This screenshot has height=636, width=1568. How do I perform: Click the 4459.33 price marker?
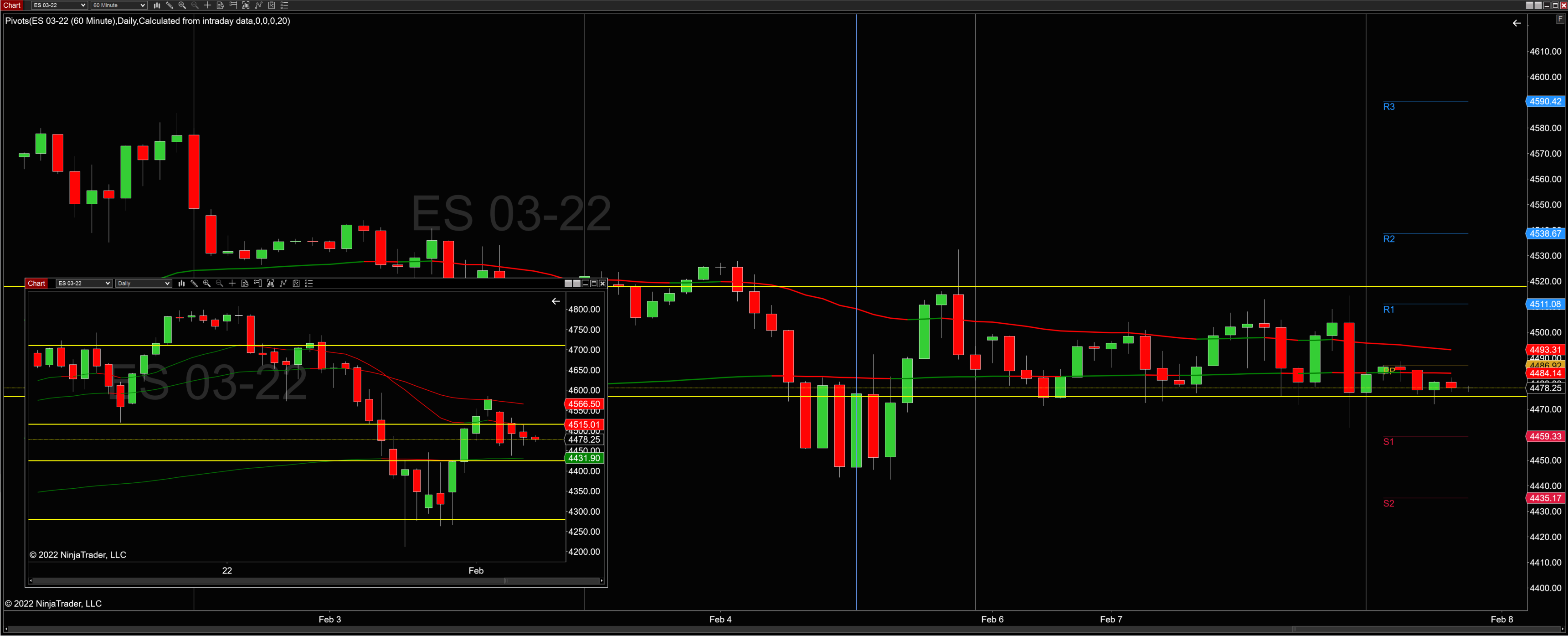[x=1545, y=436]
